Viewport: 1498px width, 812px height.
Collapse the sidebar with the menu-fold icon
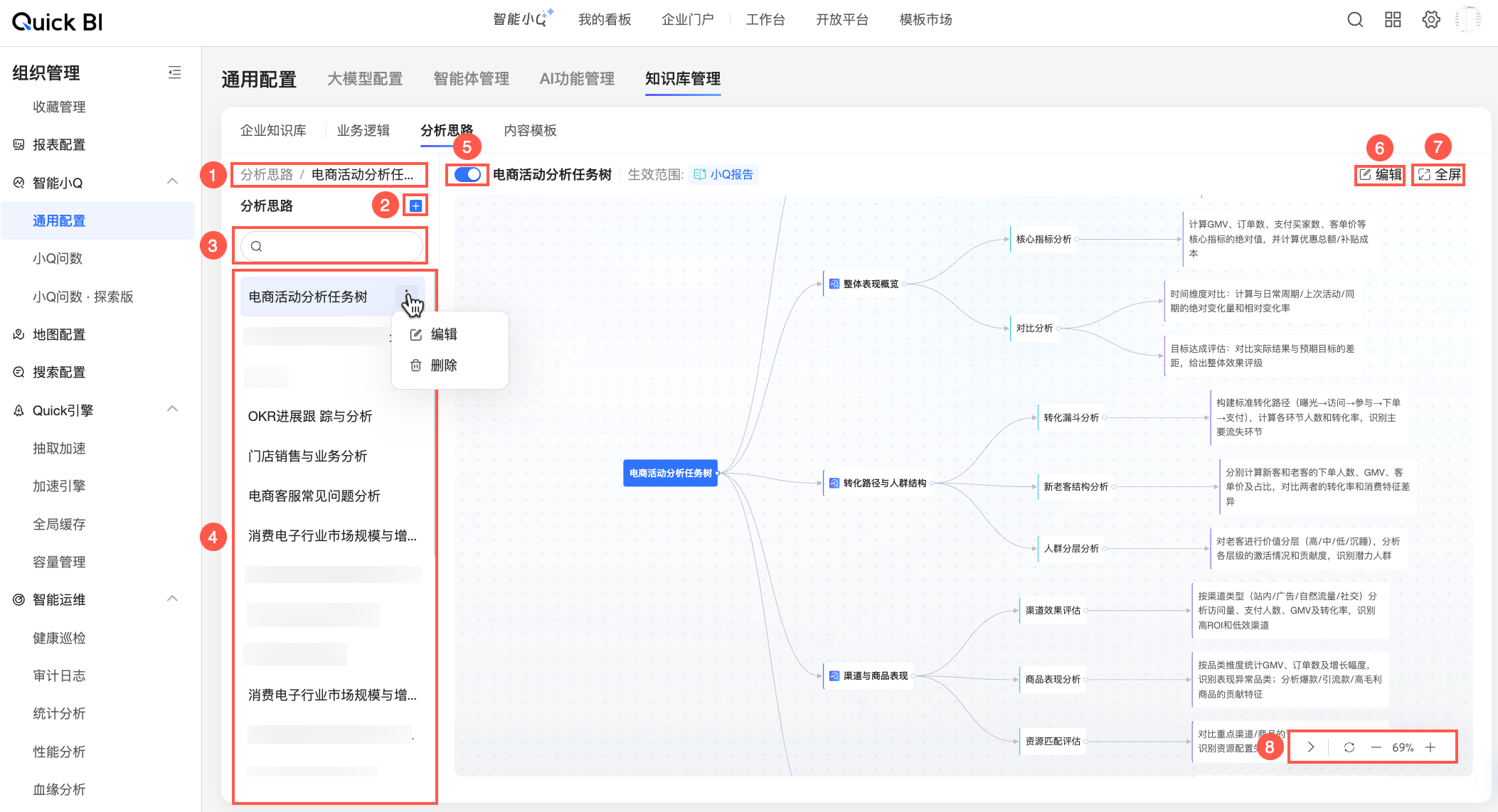174,73
